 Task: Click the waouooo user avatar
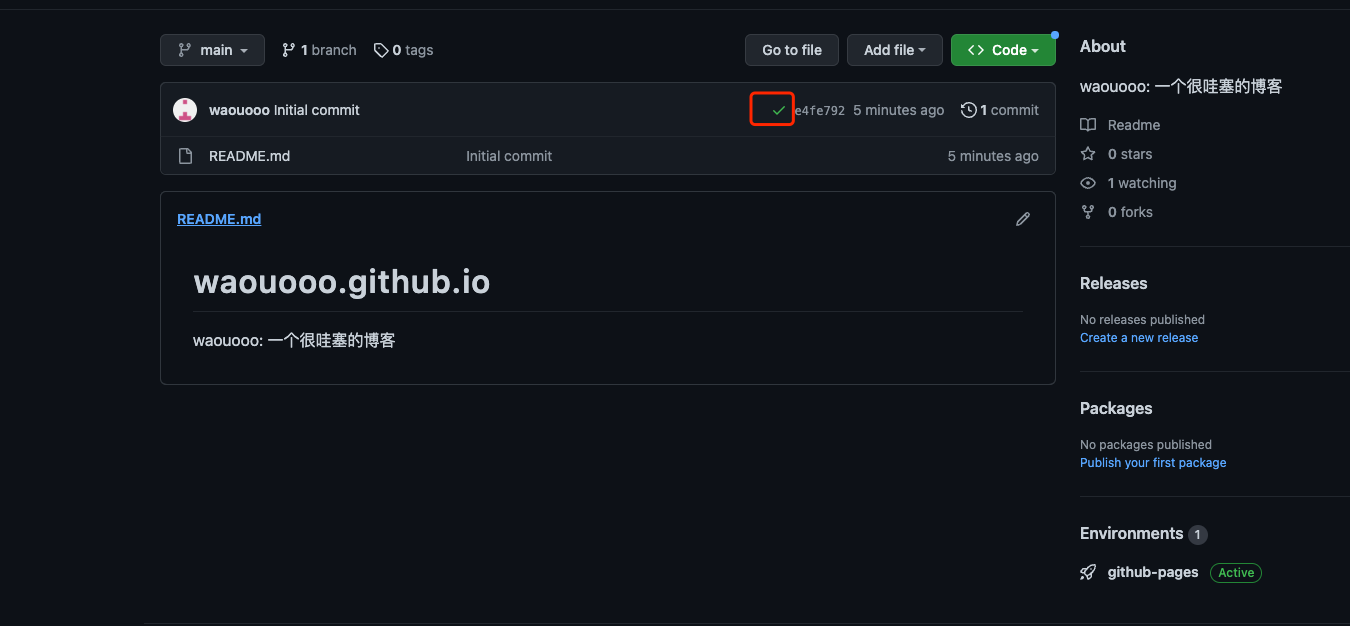185,110
